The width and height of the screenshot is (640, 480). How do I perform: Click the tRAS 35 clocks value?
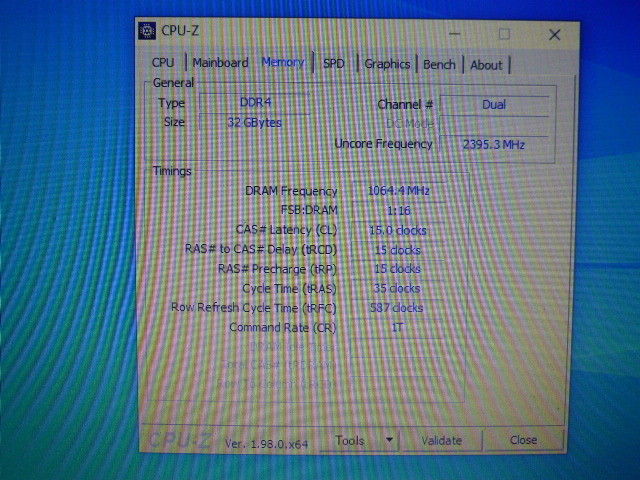click(397, 289)
